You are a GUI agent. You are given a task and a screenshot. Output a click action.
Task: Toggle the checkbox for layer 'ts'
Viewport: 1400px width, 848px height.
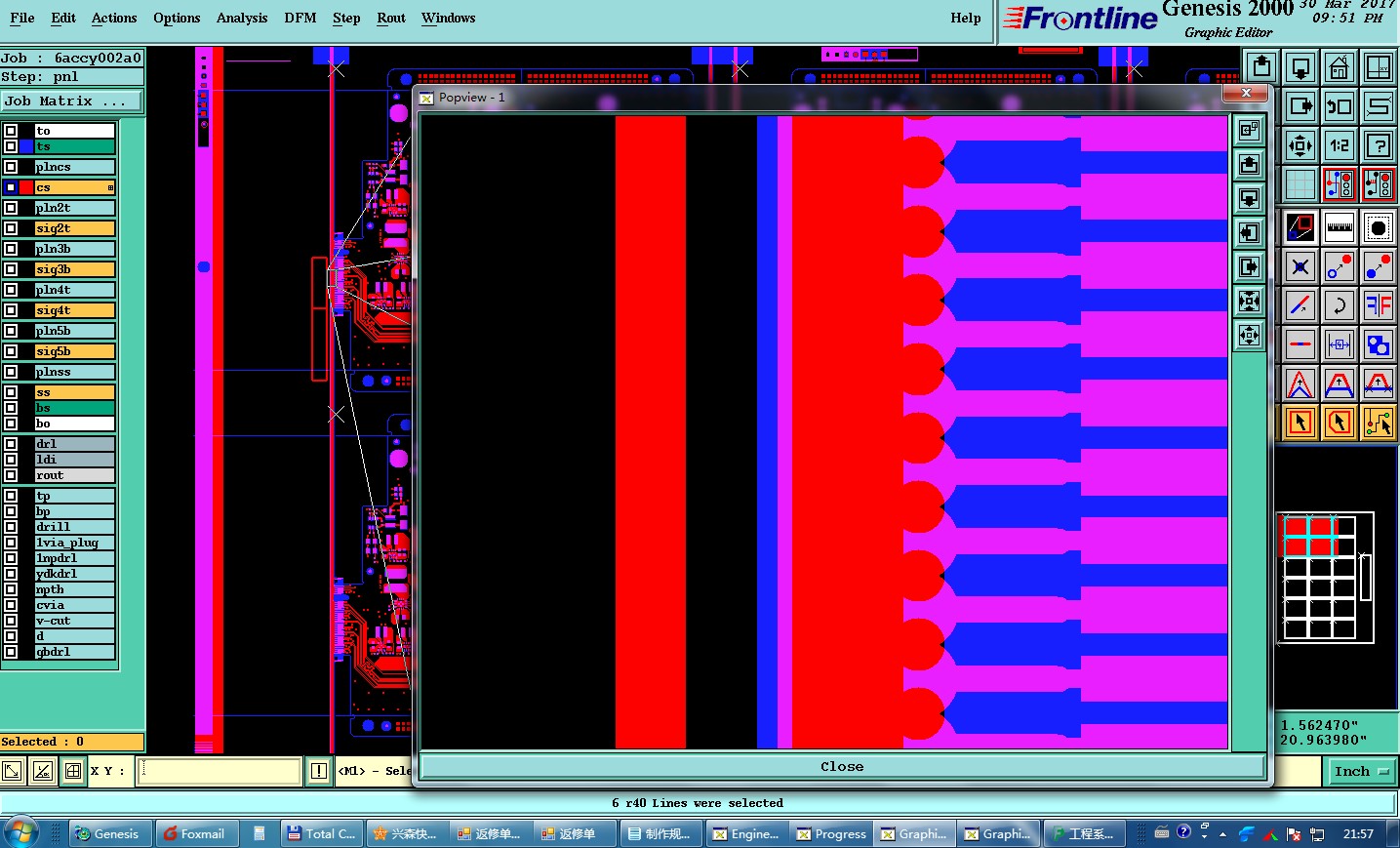point(11,146)
